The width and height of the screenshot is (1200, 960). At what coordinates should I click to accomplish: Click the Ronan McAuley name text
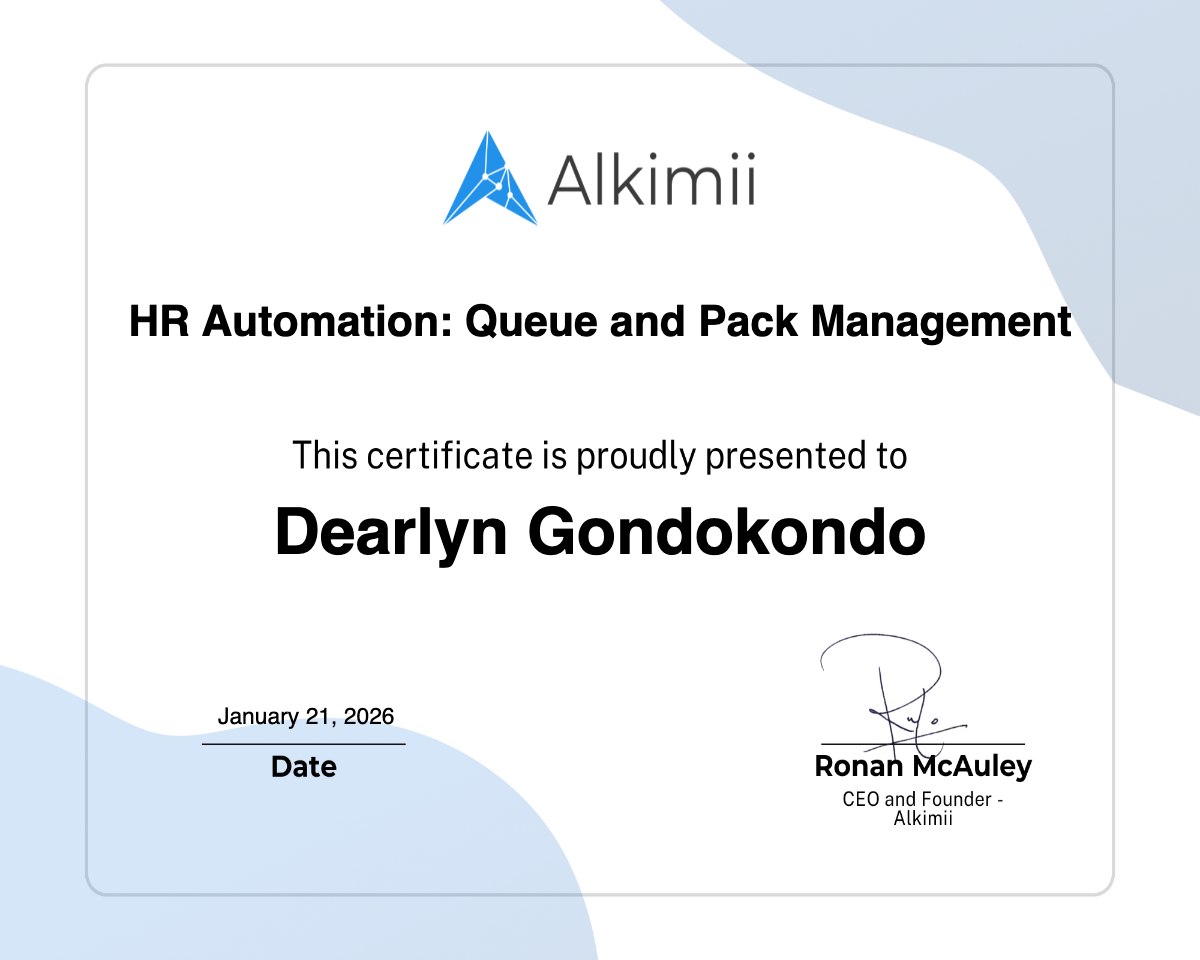coord(923,767)
